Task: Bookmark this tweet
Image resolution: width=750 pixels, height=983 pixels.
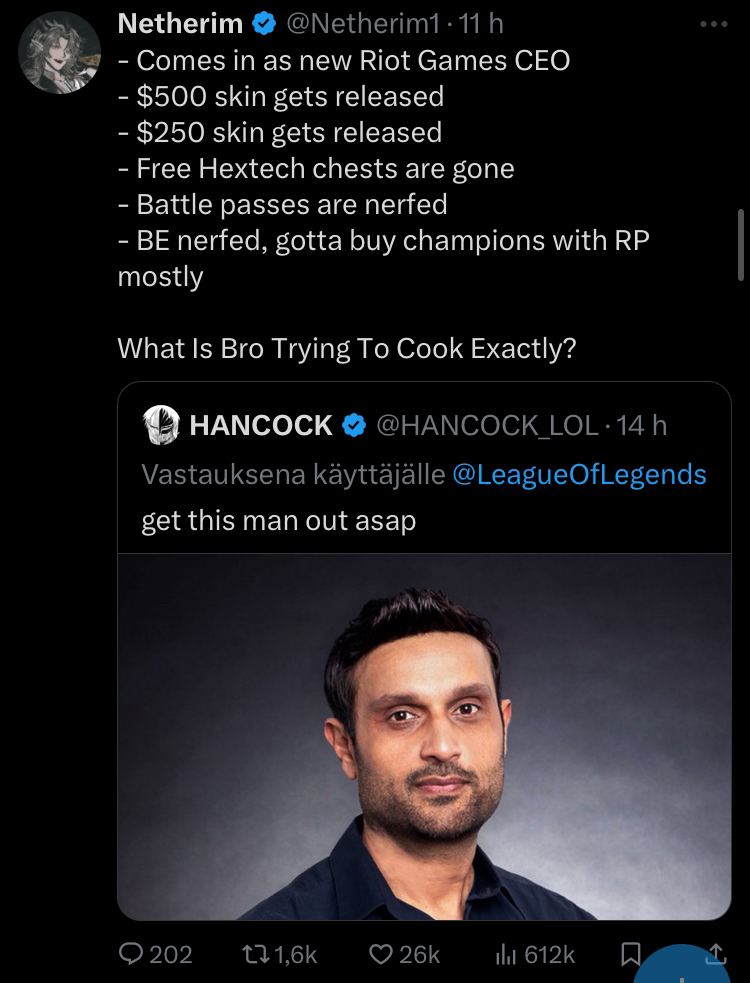Action: [630, 955]
